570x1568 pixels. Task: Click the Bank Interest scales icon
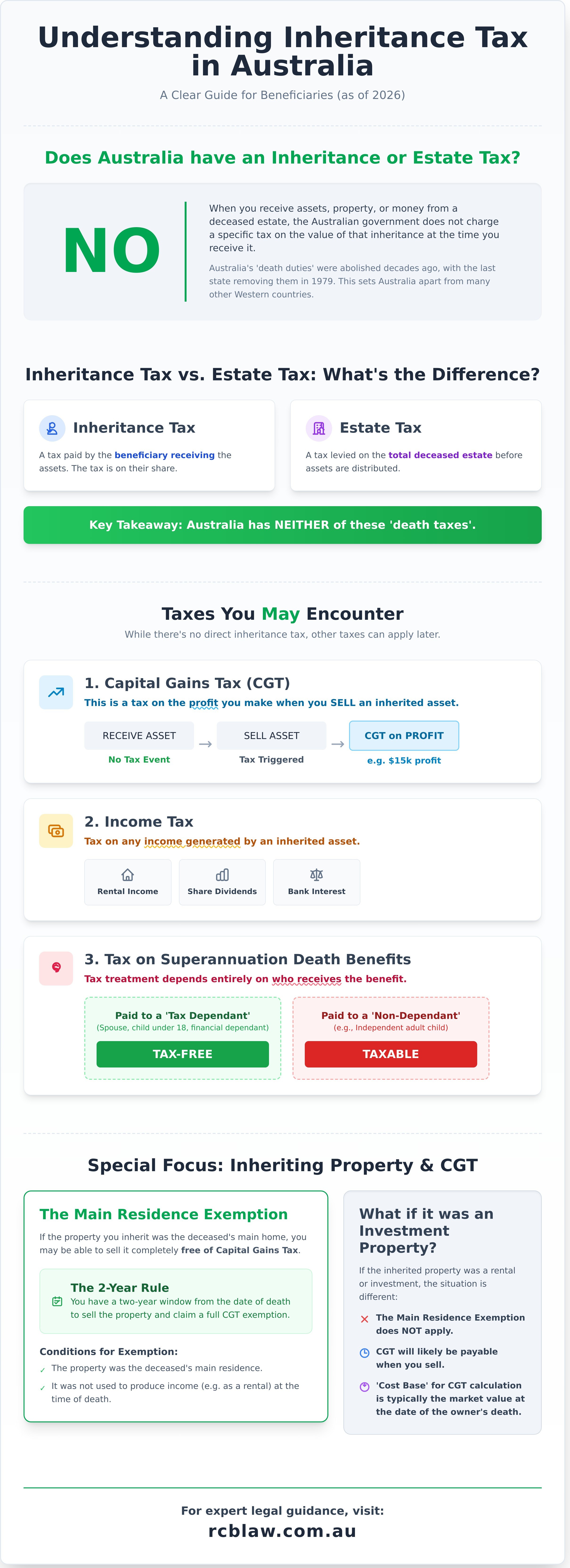pyautogui.click(x=316, y=875)
